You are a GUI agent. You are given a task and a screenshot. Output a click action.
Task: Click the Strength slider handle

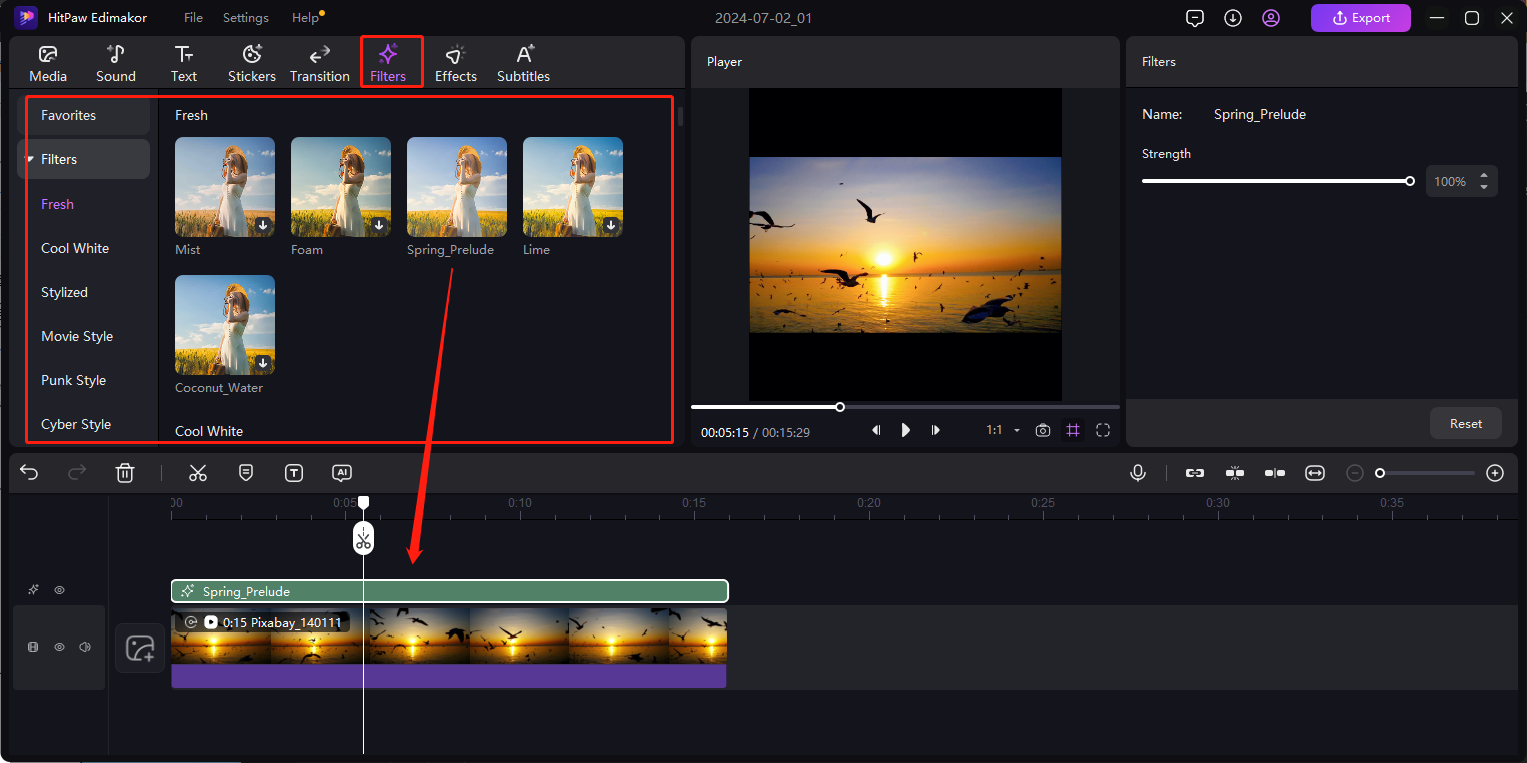1410,181
